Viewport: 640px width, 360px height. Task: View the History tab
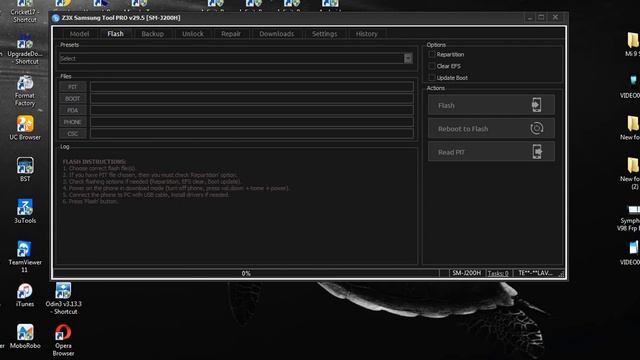(367, 34)
